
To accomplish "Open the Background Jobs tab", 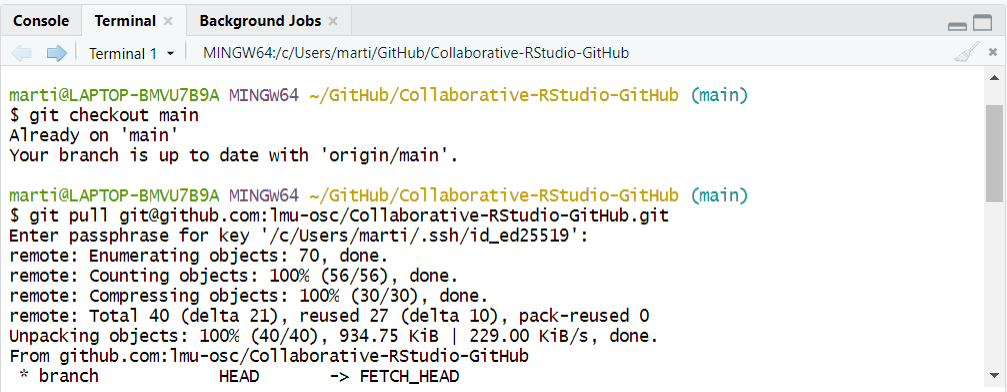I will (x=260, y=21).
